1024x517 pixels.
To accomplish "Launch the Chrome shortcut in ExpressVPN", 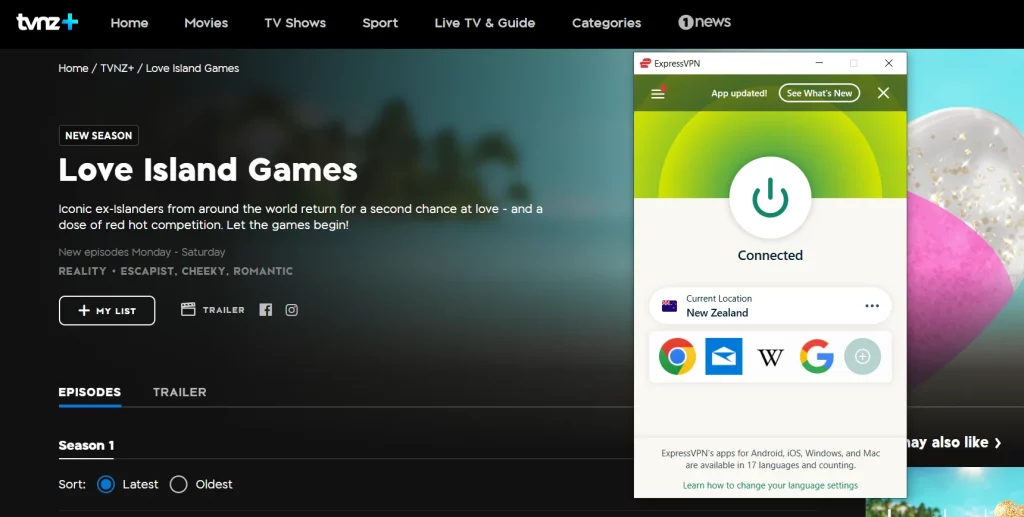I will point(677,356).
